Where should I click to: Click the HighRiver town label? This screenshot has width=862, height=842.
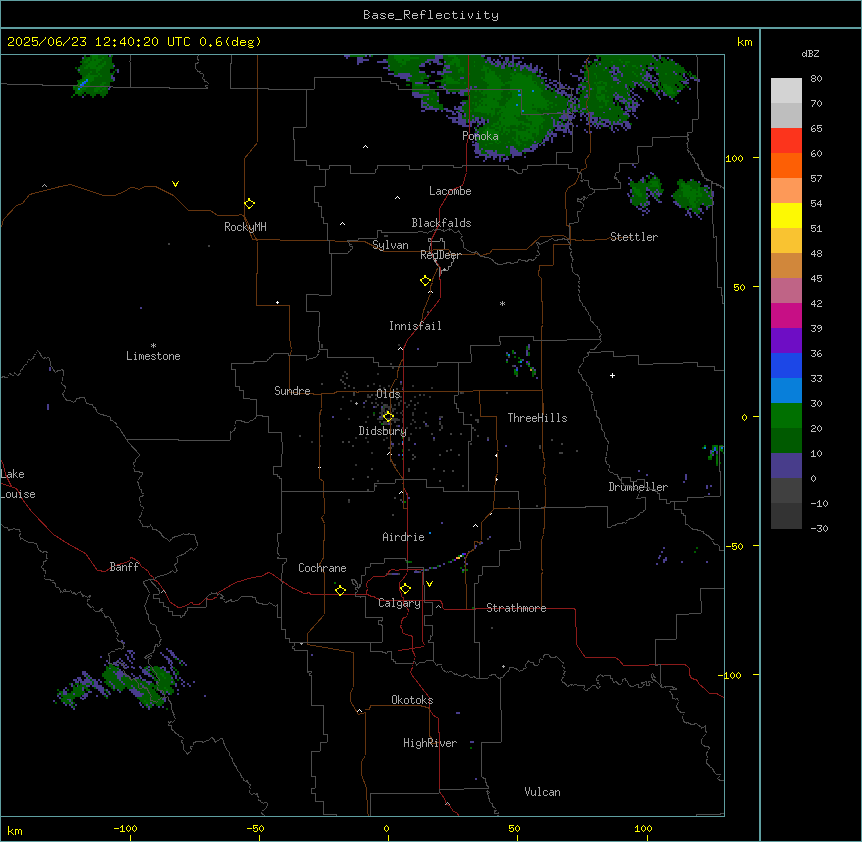[x=430, y=743]
